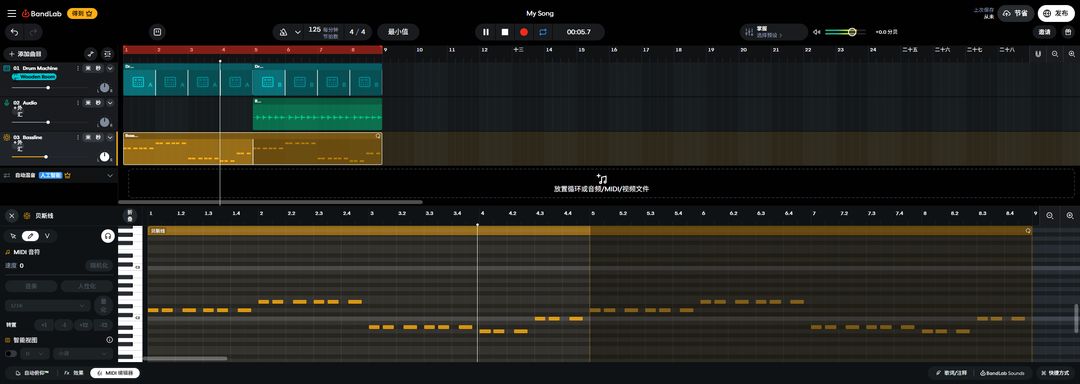Open BandLab Sounds

click(1002, 373)
